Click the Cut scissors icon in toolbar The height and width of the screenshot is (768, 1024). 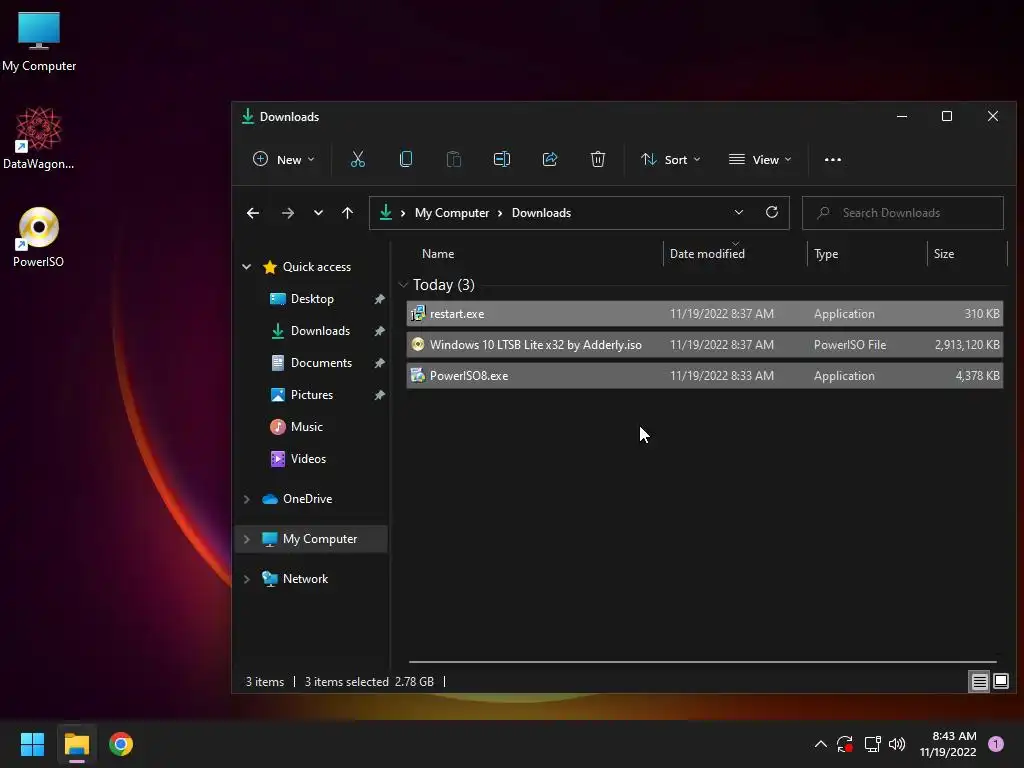[x=357, y=159]
